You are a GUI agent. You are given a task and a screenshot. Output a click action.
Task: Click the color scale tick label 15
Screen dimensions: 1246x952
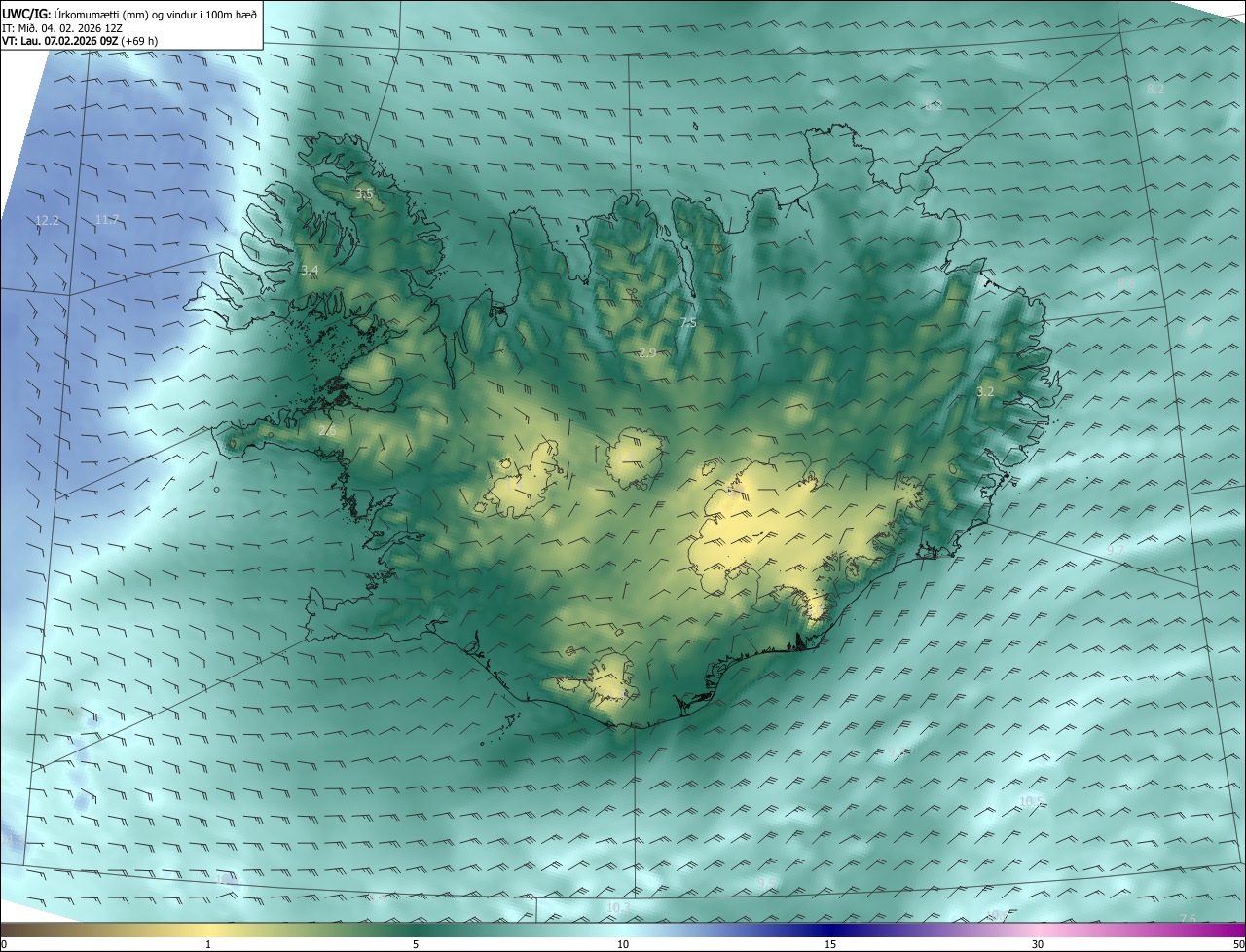(830, 944)
